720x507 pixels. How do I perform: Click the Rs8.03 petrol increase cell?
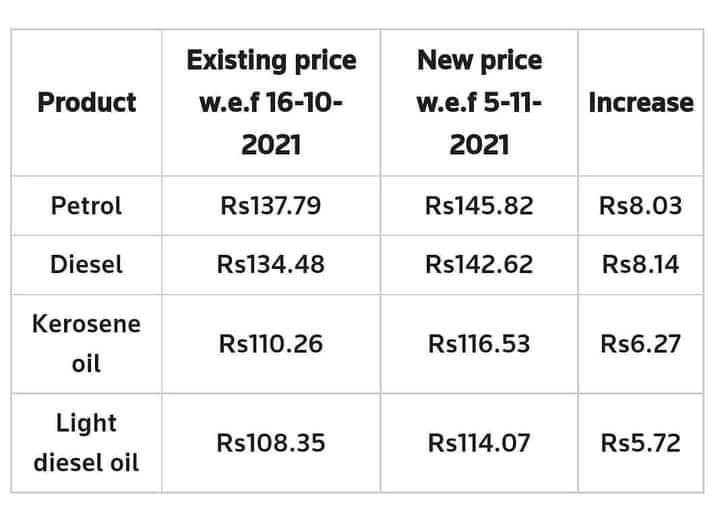pos(641,205)
